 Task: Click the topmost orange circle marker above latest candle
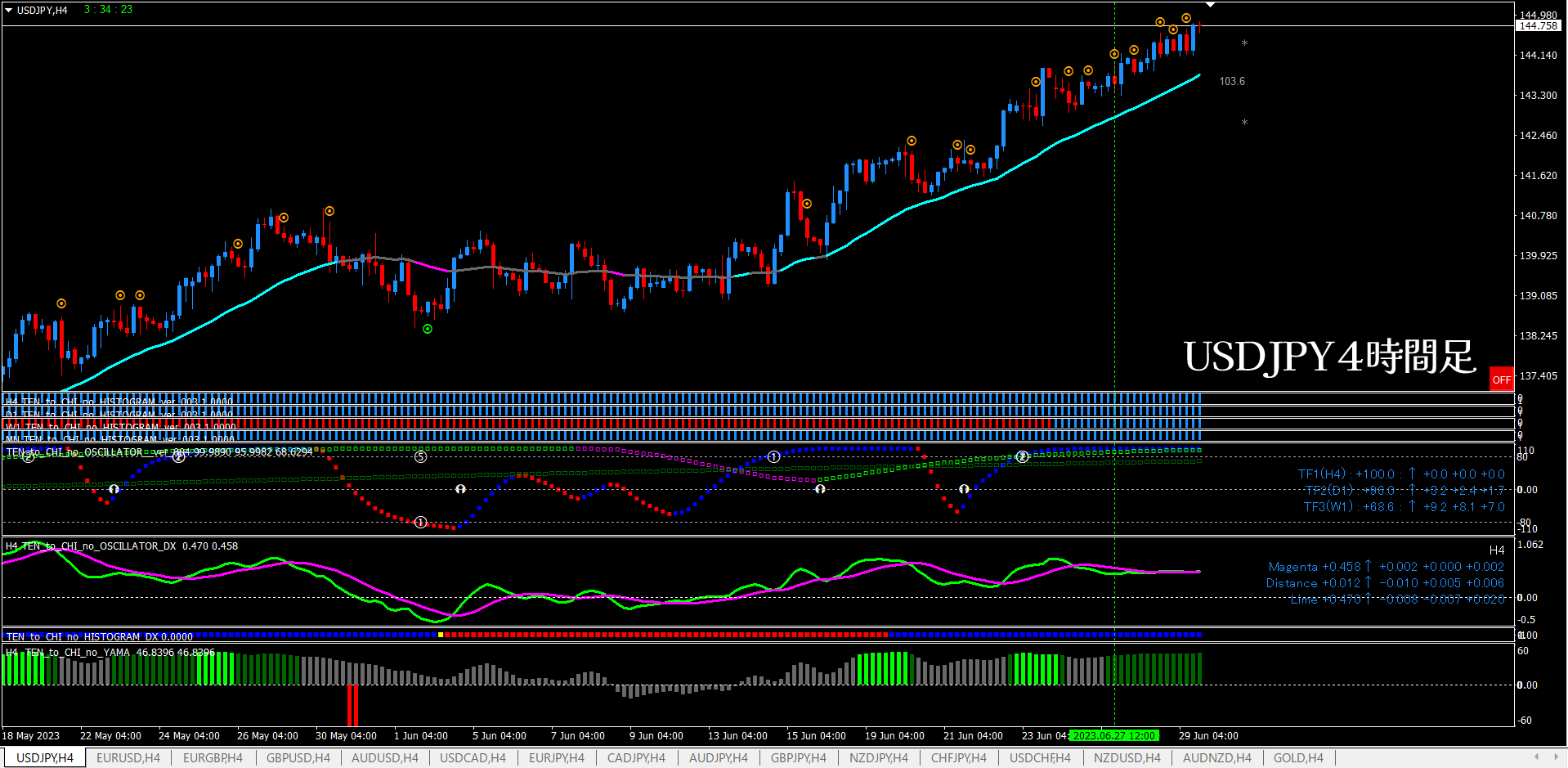[1186, 18]
